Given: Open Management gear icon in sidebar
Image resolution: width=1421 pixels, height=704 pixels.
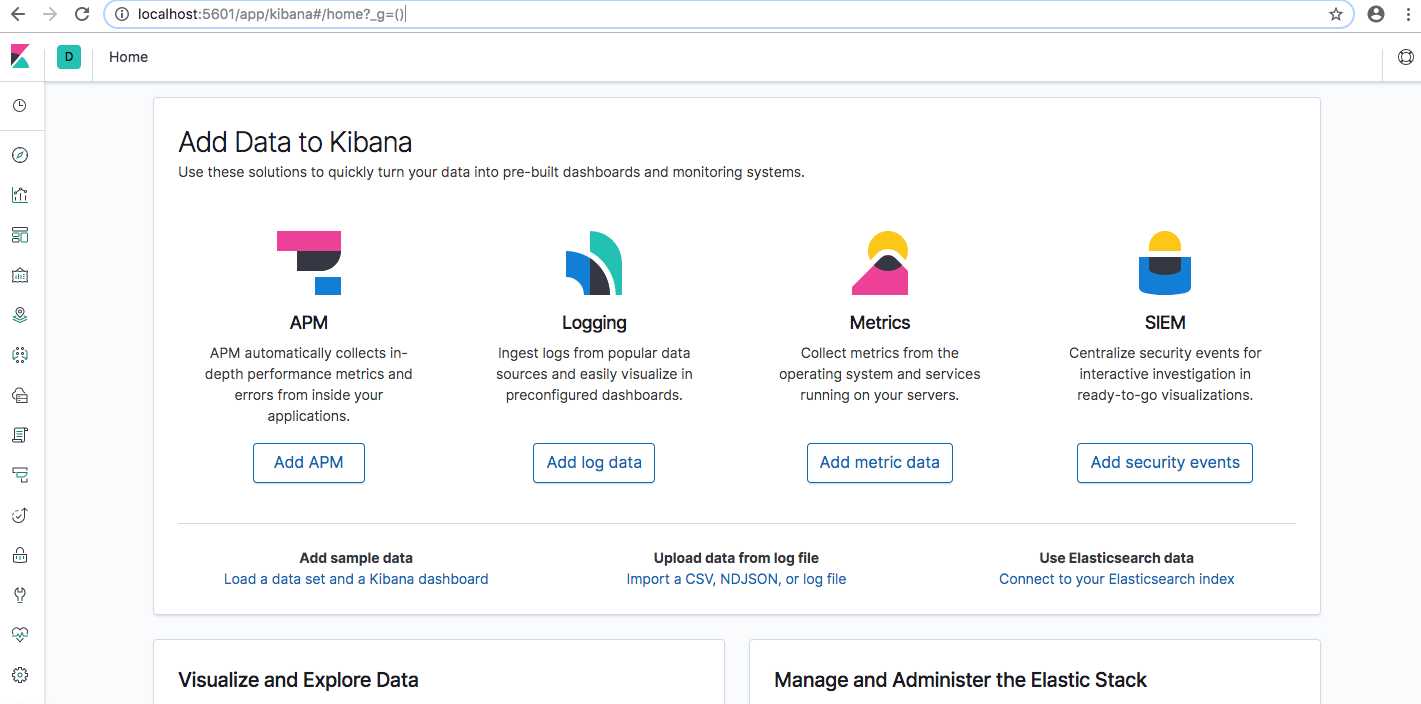Looking at the screenshot, I should tap(20, 675).
